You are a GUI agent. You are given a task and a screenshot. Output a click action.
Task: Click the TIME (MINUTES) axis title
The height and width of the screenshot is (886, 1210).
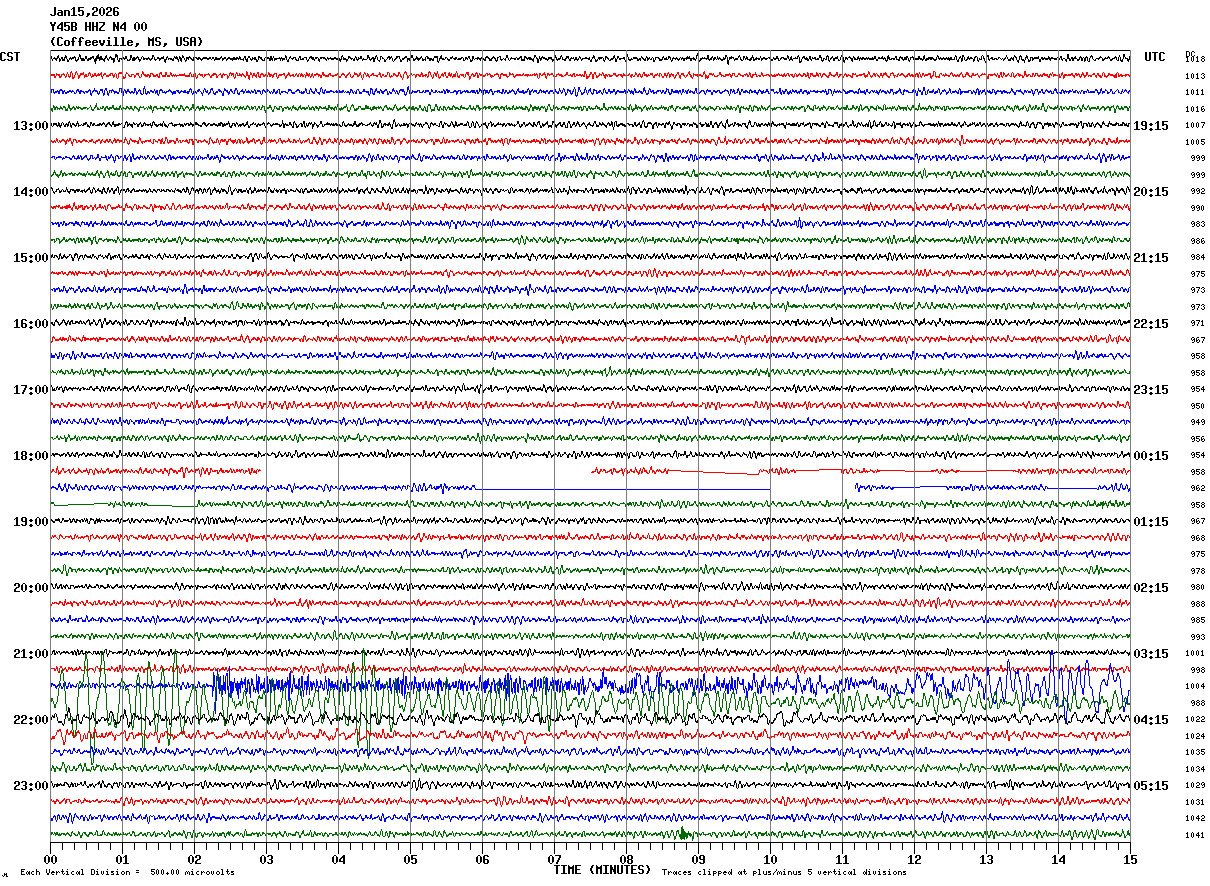(601, 870)
